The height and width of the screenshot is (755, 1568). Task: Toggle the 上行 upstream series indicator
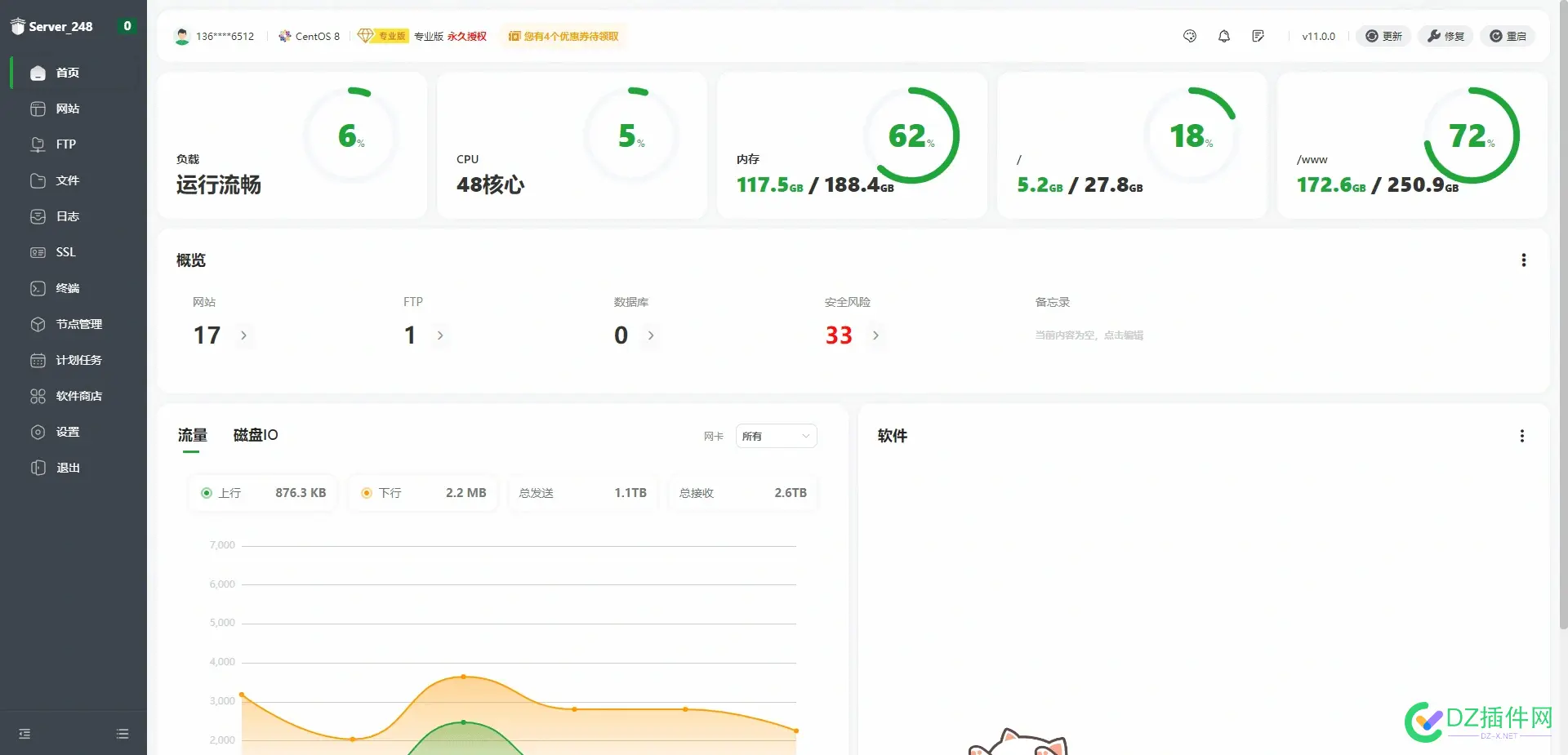207,493
